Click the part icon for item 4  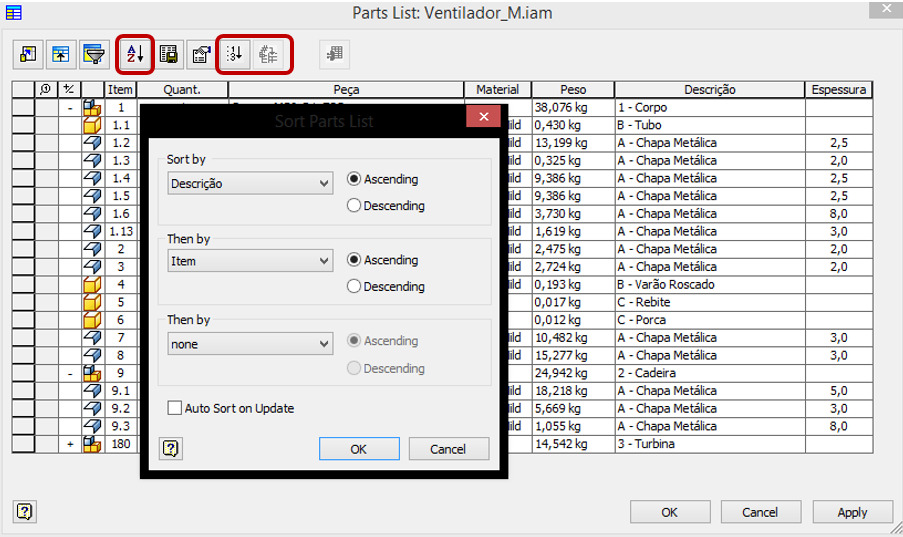tap(92, 285)
